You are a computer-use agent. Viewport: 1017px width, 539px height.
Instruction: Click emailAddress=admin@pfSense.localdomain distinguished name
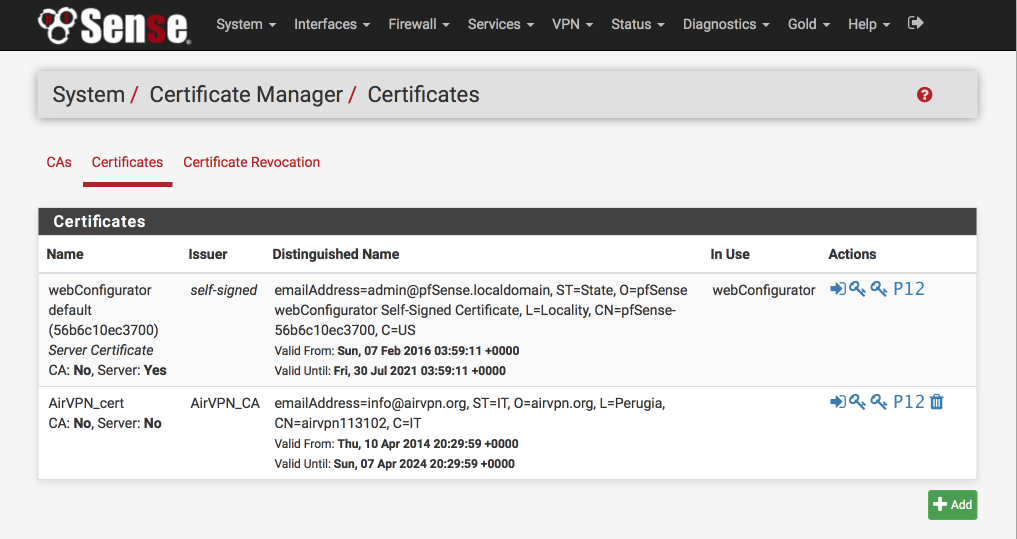pyautogui.click(x=481, y=310)
